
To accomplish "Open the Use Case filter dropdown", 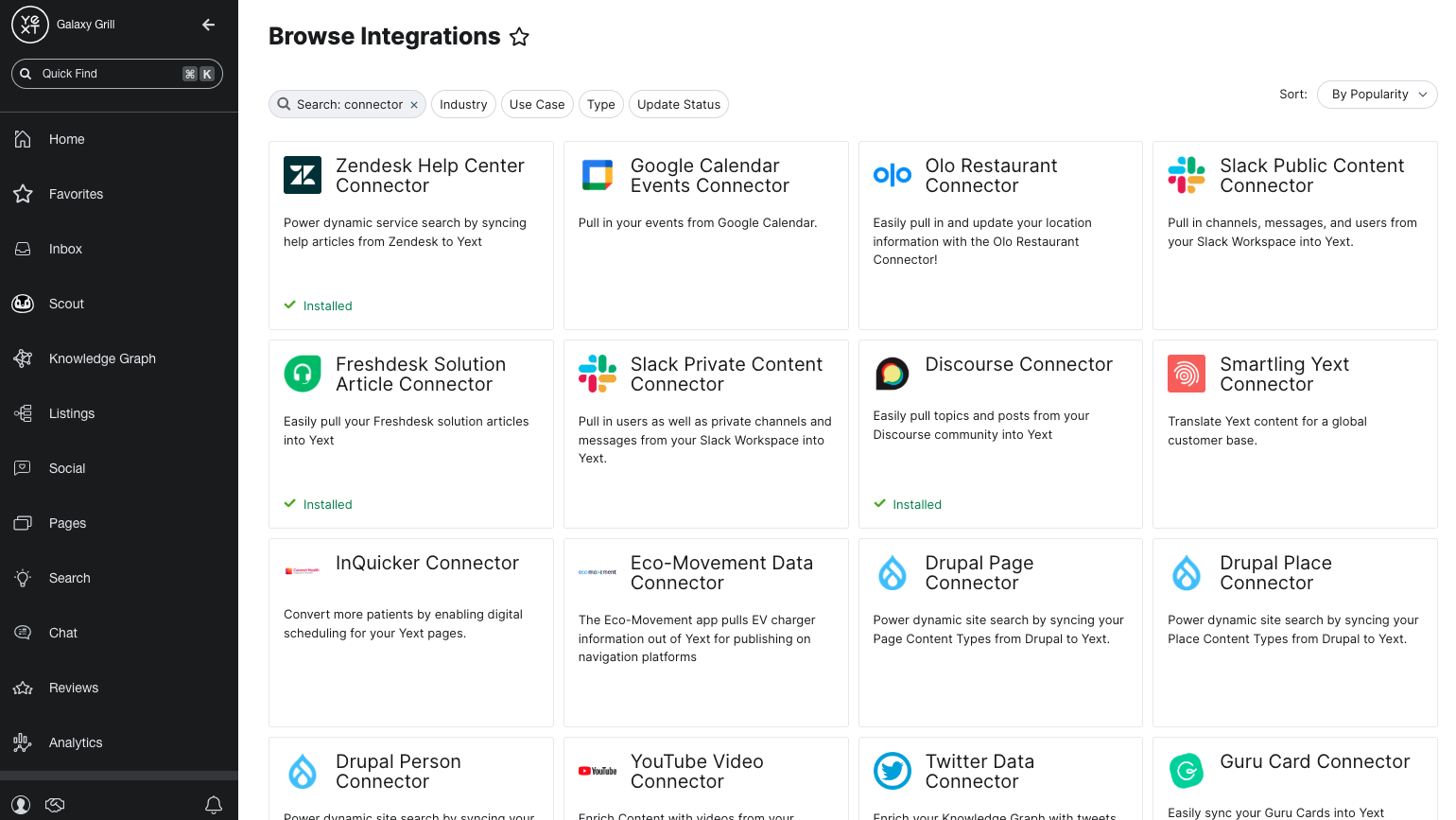I will (537, 105).
